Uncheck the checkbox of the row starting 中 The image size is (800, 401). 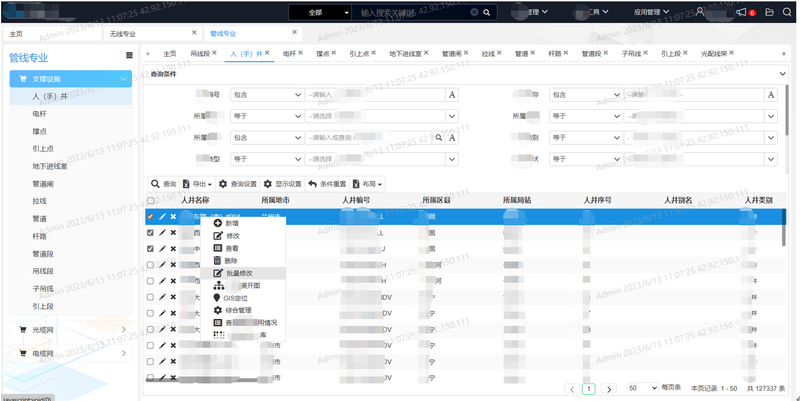coord(151,249)
